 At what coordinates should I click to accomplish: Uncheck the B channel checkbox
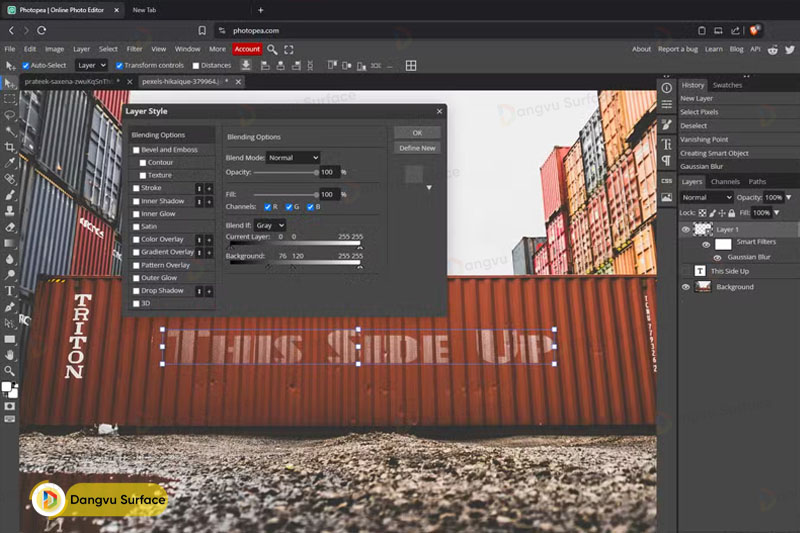pyautogui.click(x=310, y=207)
